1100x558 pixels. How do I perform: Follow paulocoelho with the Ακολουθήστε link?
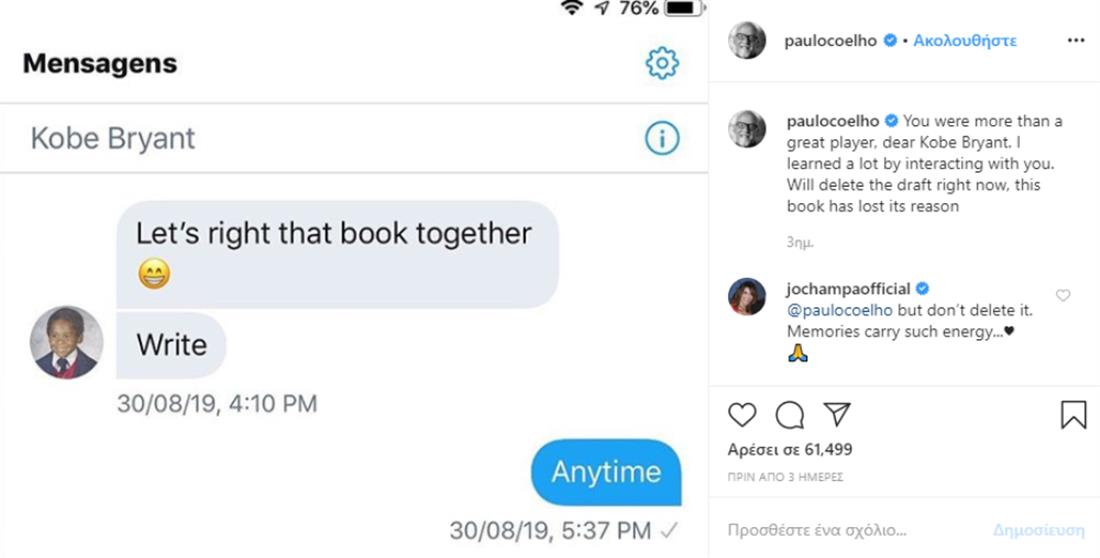[x=965, y=41]
